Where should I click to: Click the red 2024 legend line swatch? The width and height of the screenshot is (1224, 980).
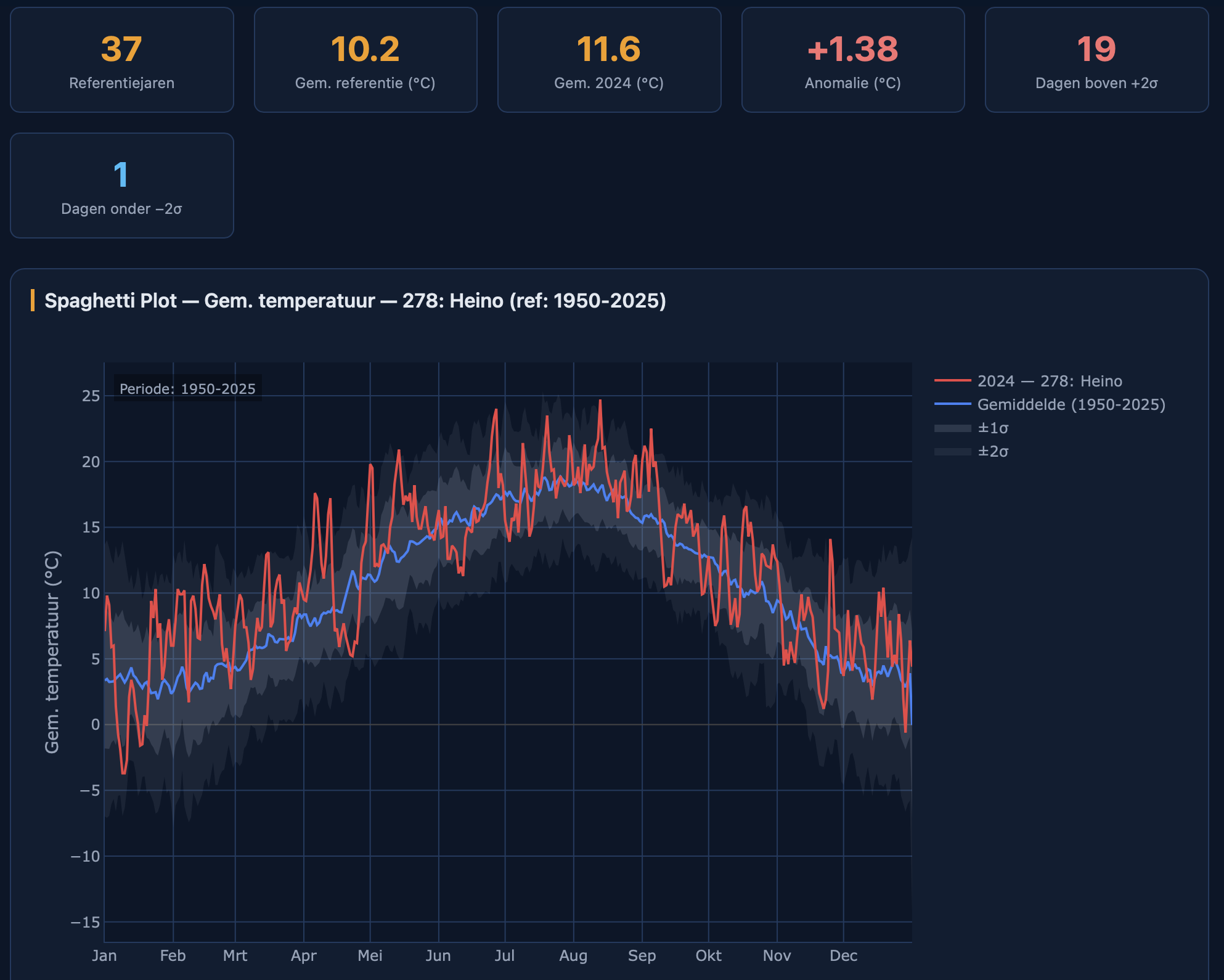pos(952,381)
